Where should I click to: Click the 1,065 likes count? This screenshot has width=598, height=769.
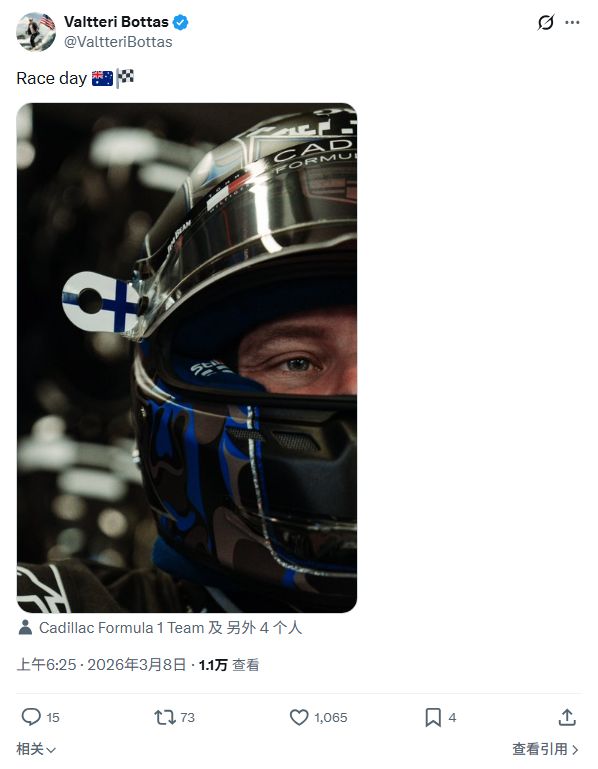331,718
